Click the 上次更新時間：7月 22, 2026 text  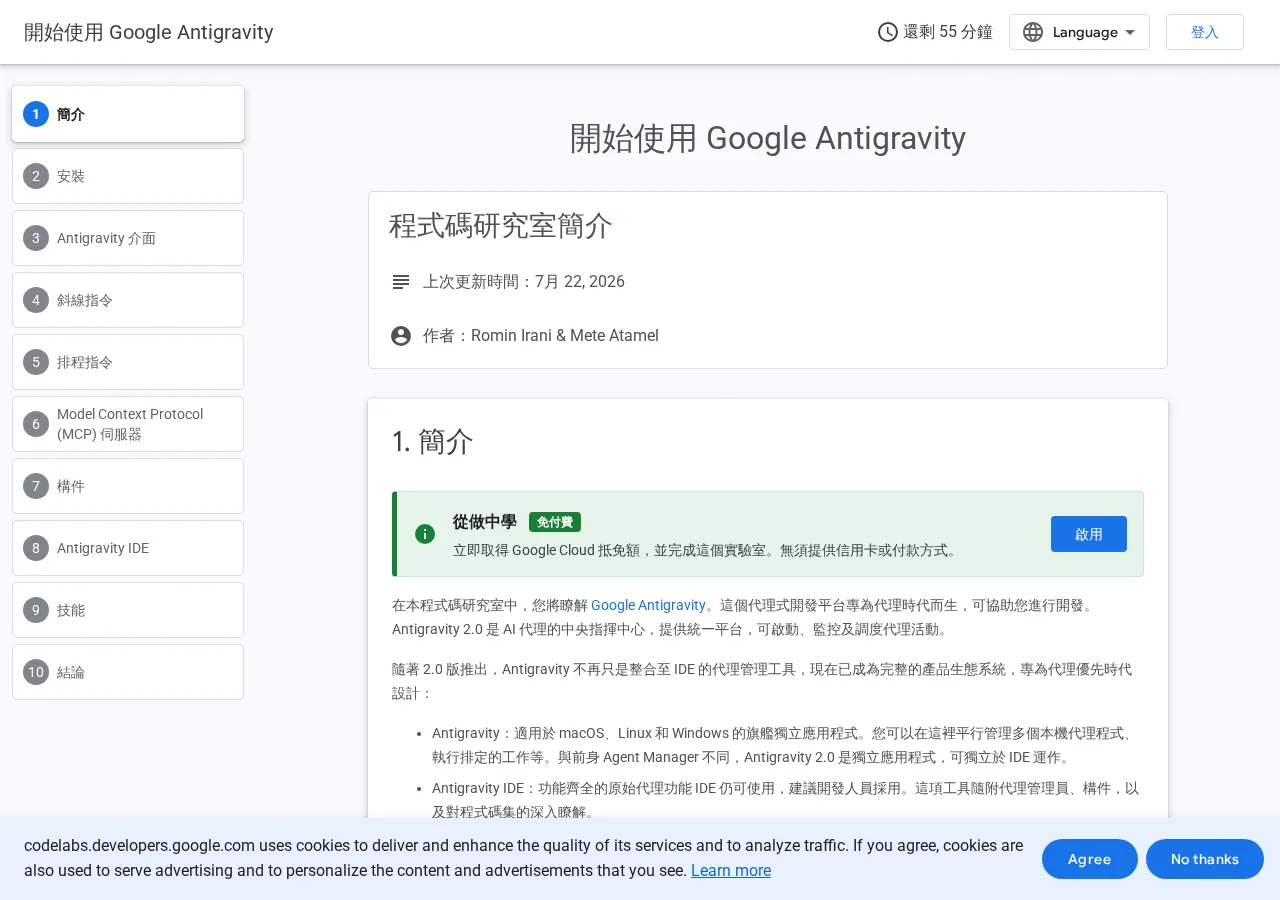pyautogui.click(x=524, y=282)
